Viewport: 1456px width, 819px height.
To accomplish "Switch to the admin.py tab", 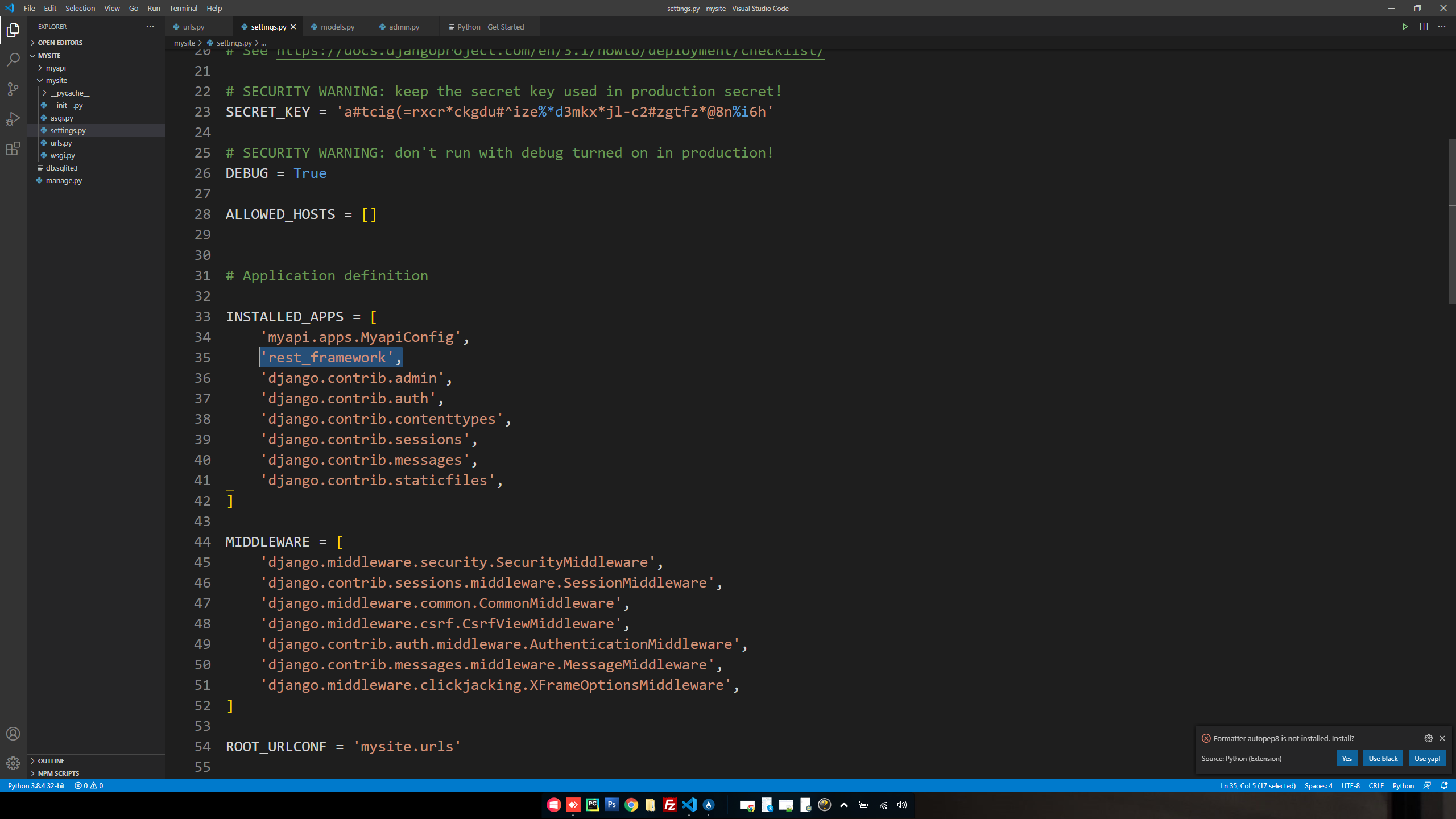I will pyautogui.click(x=404, y=27).
